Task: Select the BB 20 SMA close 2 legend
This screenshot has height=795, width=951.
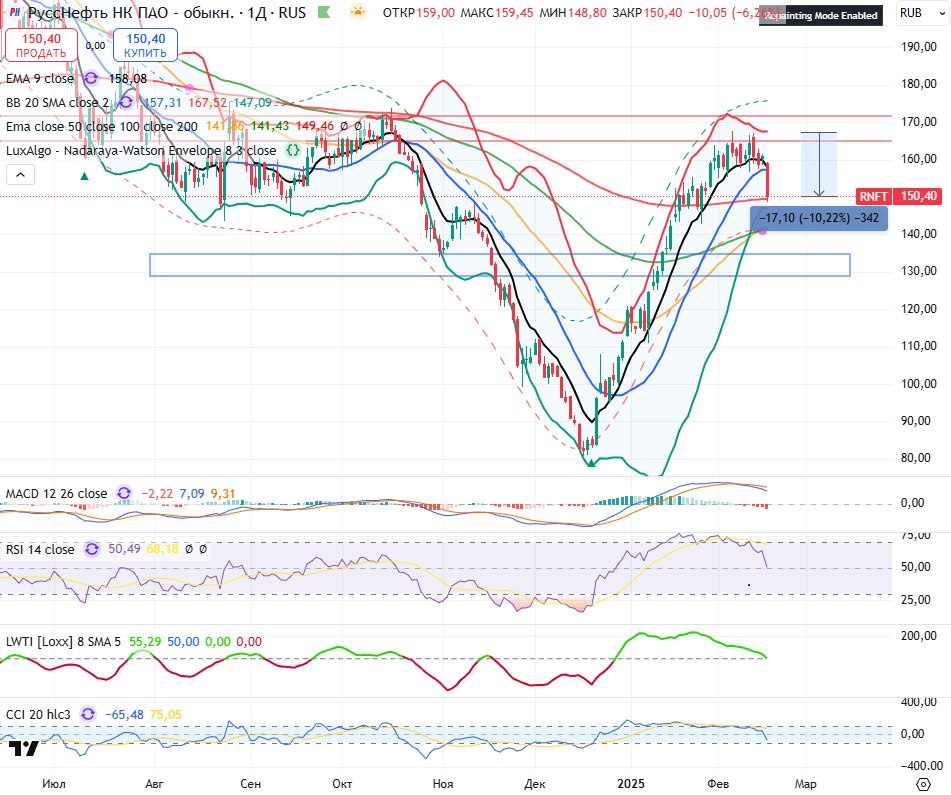Action: 58,103
